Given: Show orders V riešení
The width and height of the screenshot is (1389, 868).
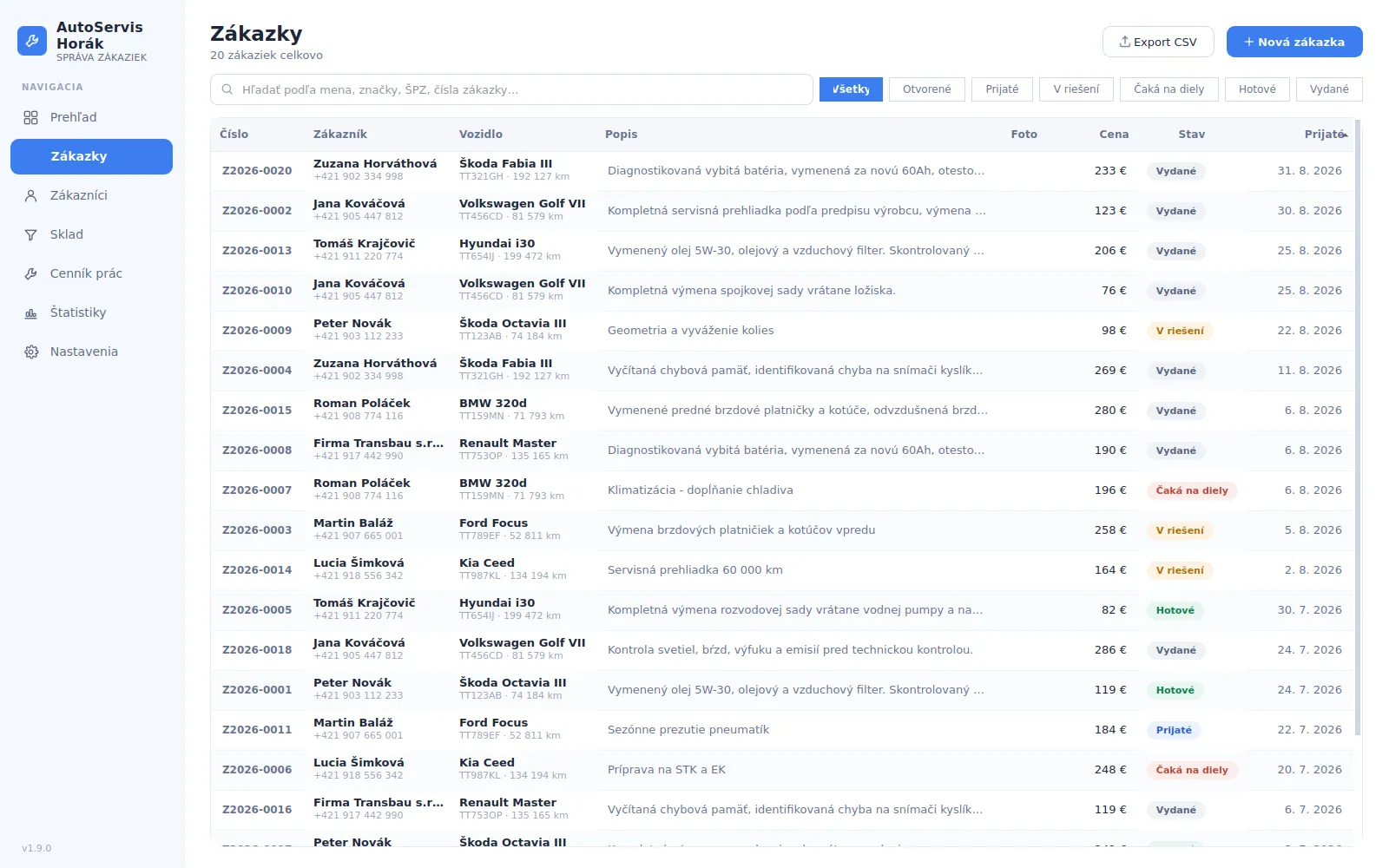Looking at the screenshot, I should 1076,89.
